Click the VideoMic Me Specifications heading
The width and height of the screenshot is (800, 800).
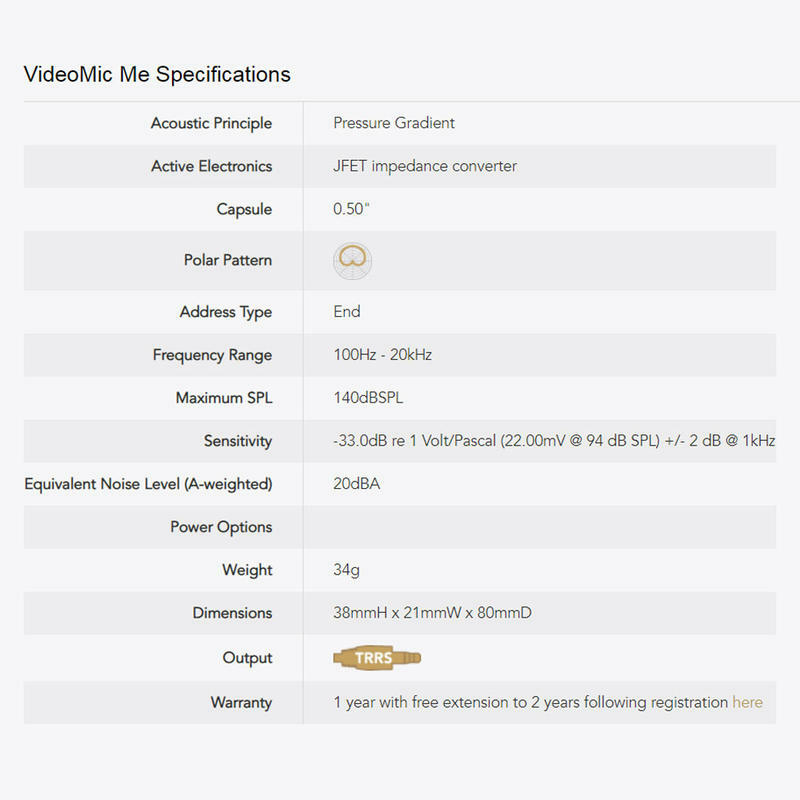coord(157,74)
